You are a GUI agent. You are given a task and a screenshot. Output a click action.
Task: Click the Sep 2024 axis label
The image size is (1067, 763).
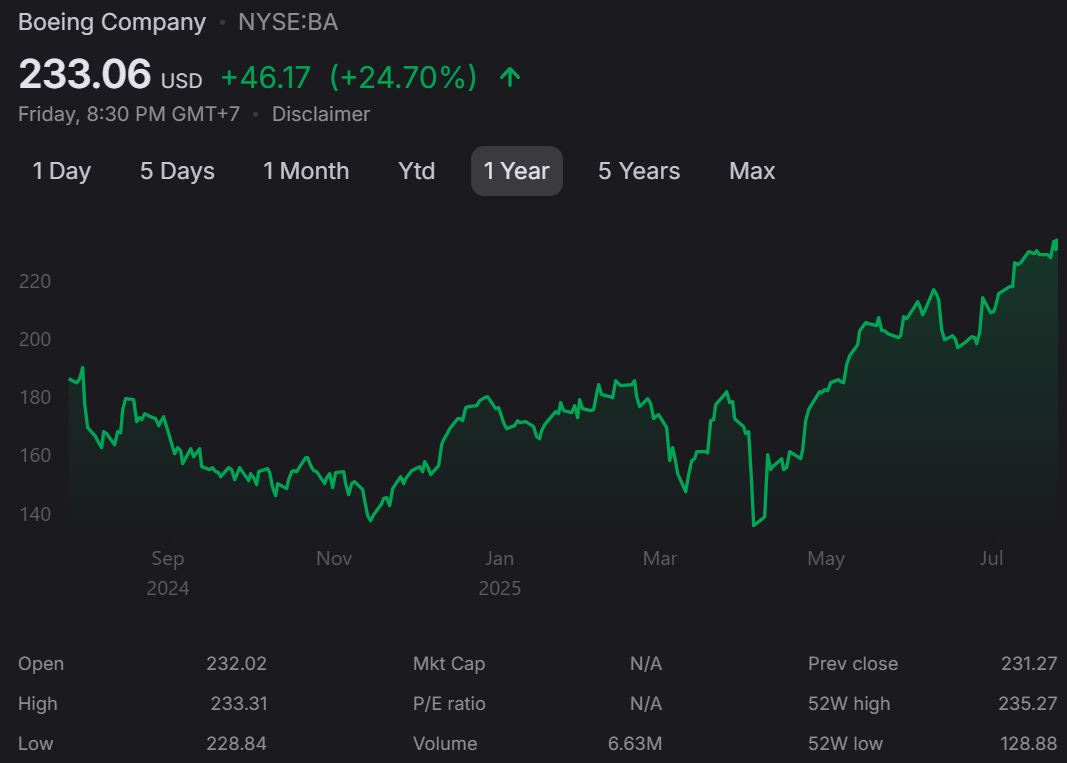(167, 573)
